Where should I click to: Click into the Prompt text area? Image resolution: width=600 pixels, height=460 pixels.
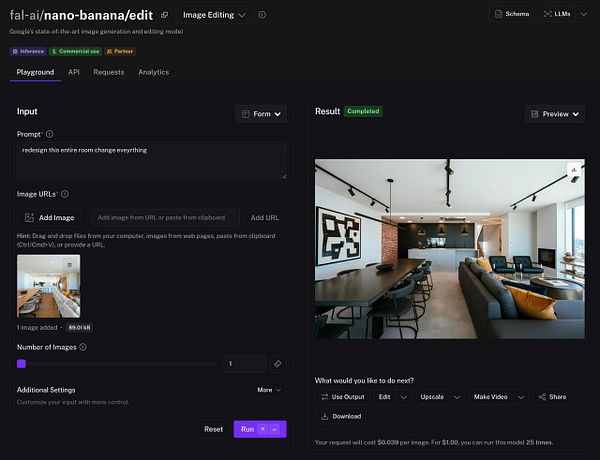tap(152, 160)
